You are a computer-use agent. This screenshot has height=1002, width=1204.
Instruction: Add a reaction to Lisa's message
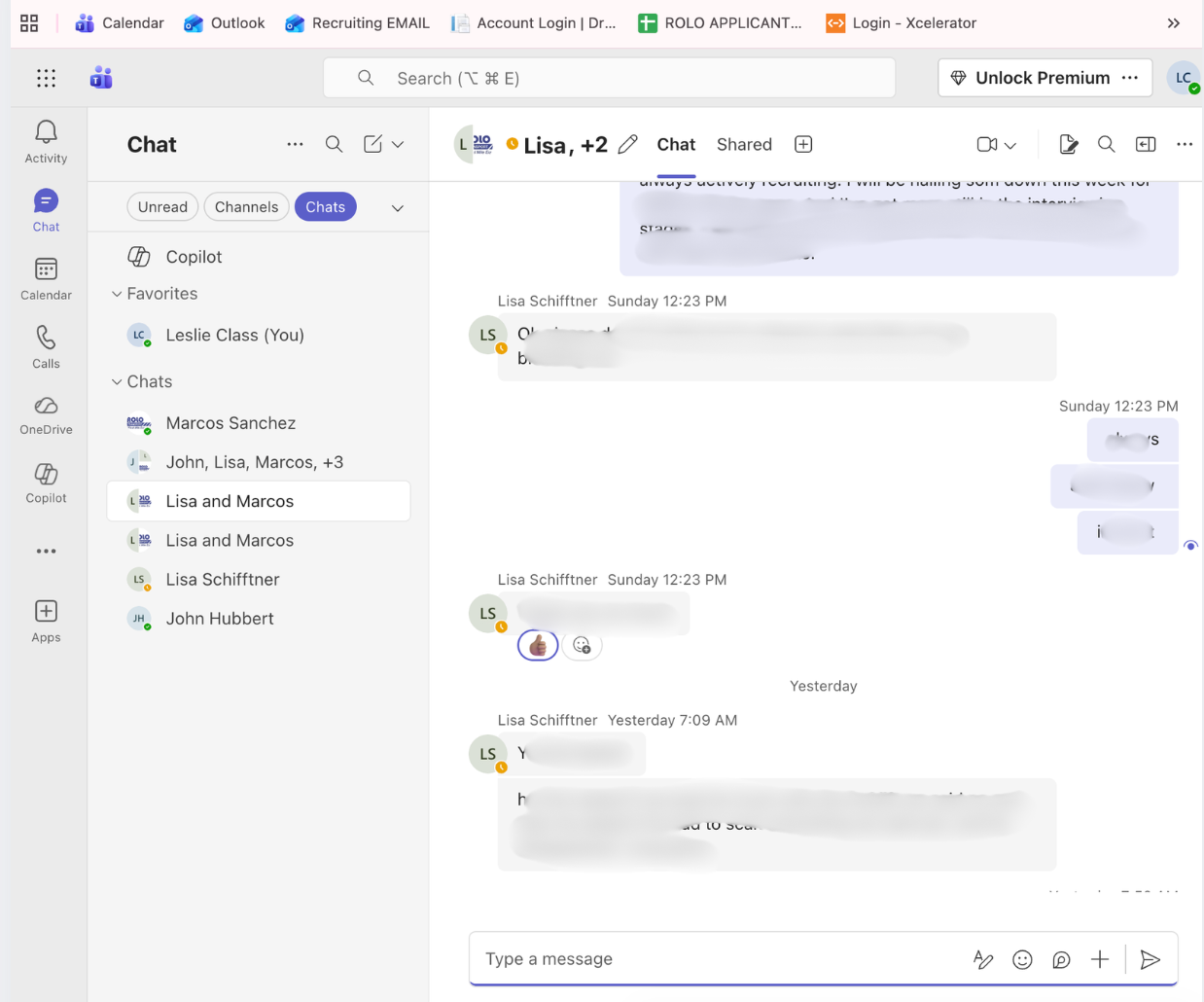pyautogui.click(x=582, y=645)
